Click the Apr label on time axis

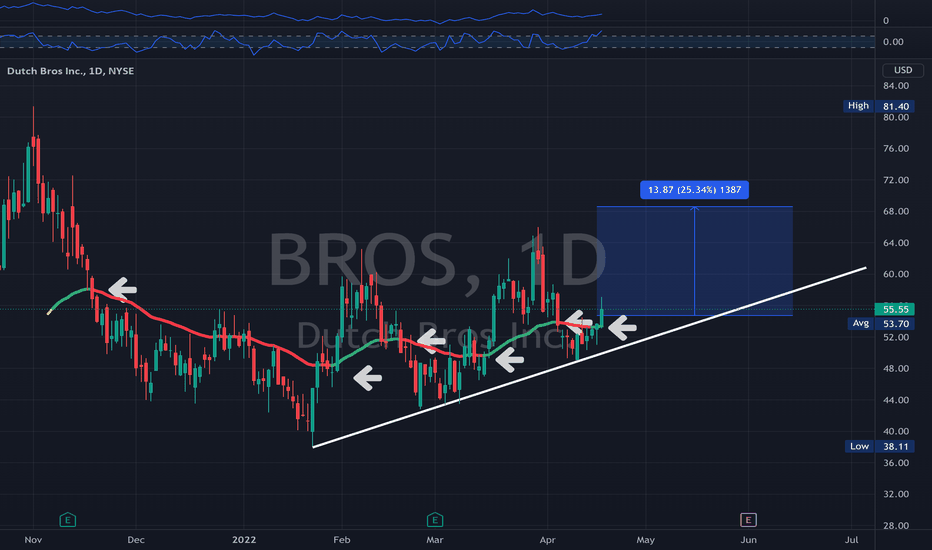coord(547,540)
